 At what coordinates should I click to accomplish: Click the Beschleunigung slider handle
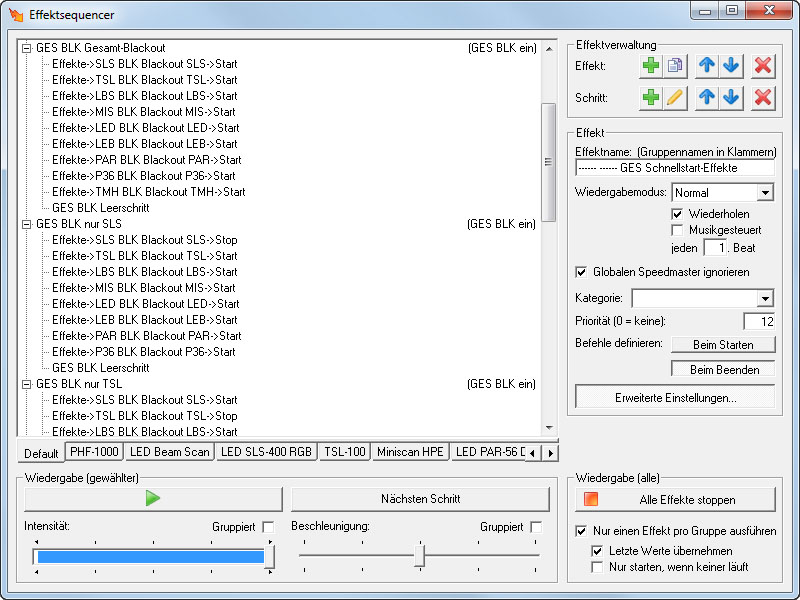(x=421, y=555)
